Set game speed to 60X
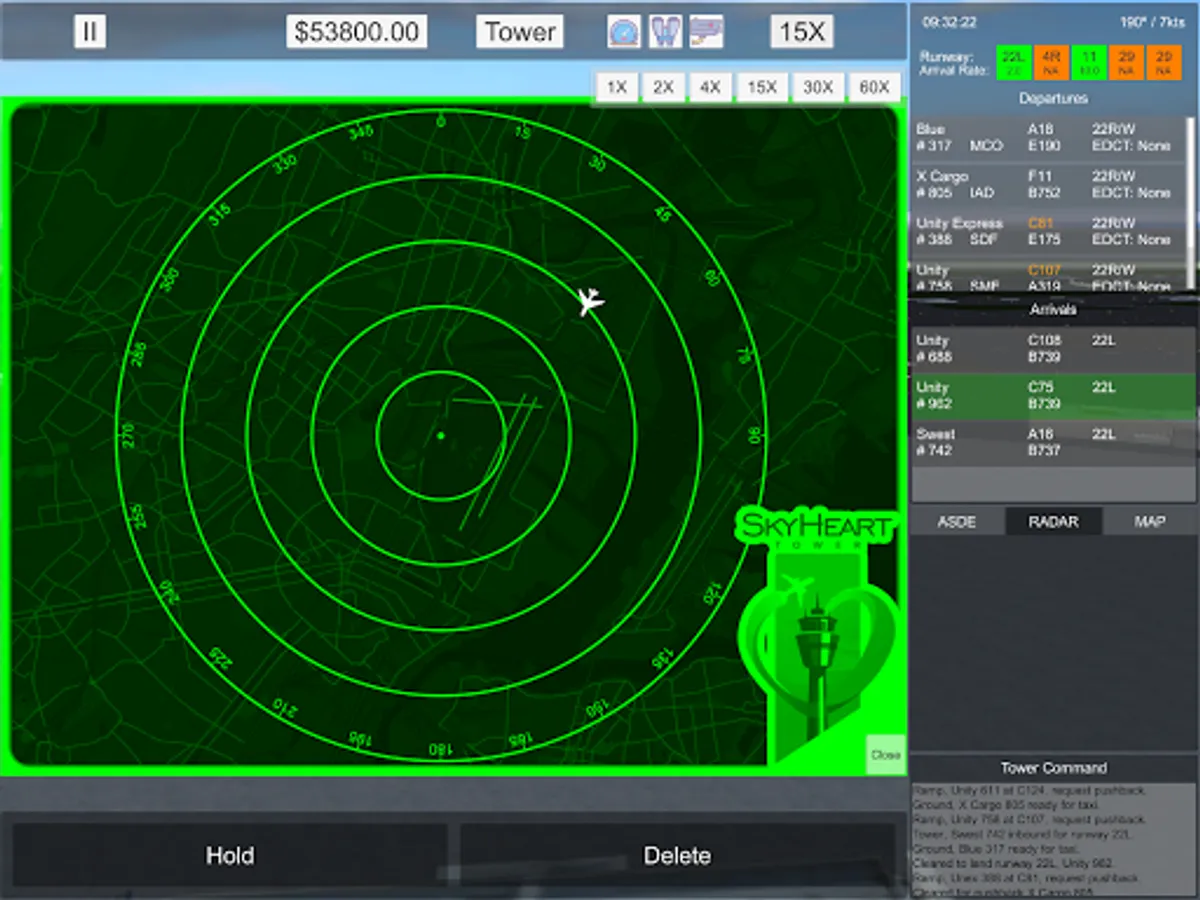The image size is (1200, 900). coord(874,88)
